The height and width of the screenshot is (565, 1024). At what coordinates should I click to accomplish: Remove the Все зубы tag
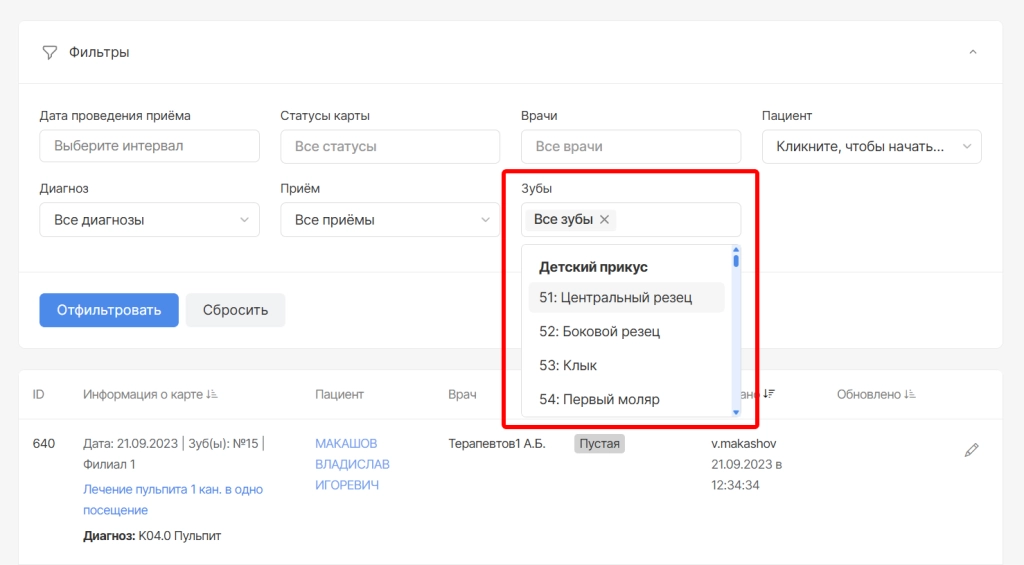(x=605, y=219)
